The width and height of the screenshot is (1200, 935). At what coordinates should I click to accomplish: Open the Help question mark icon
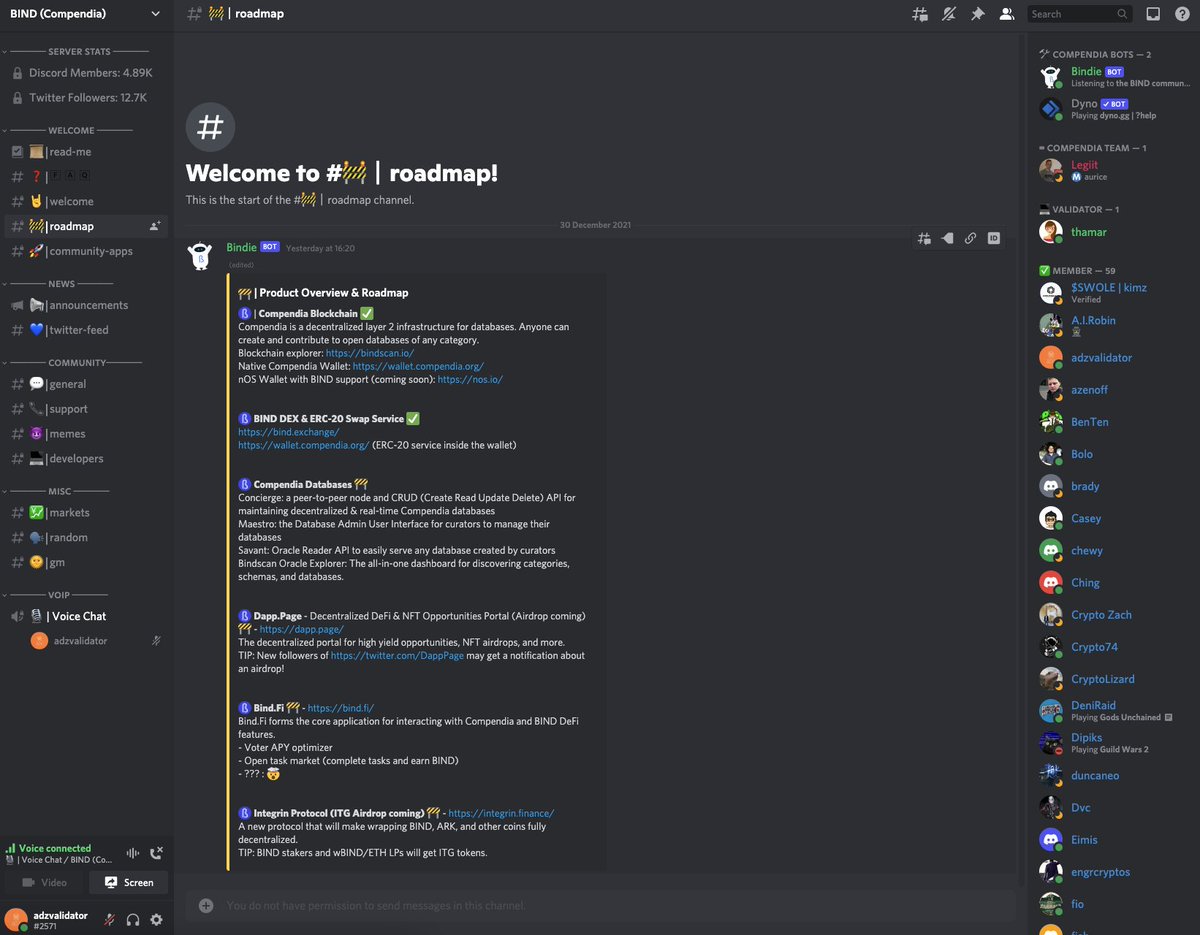click(1181, 14)
